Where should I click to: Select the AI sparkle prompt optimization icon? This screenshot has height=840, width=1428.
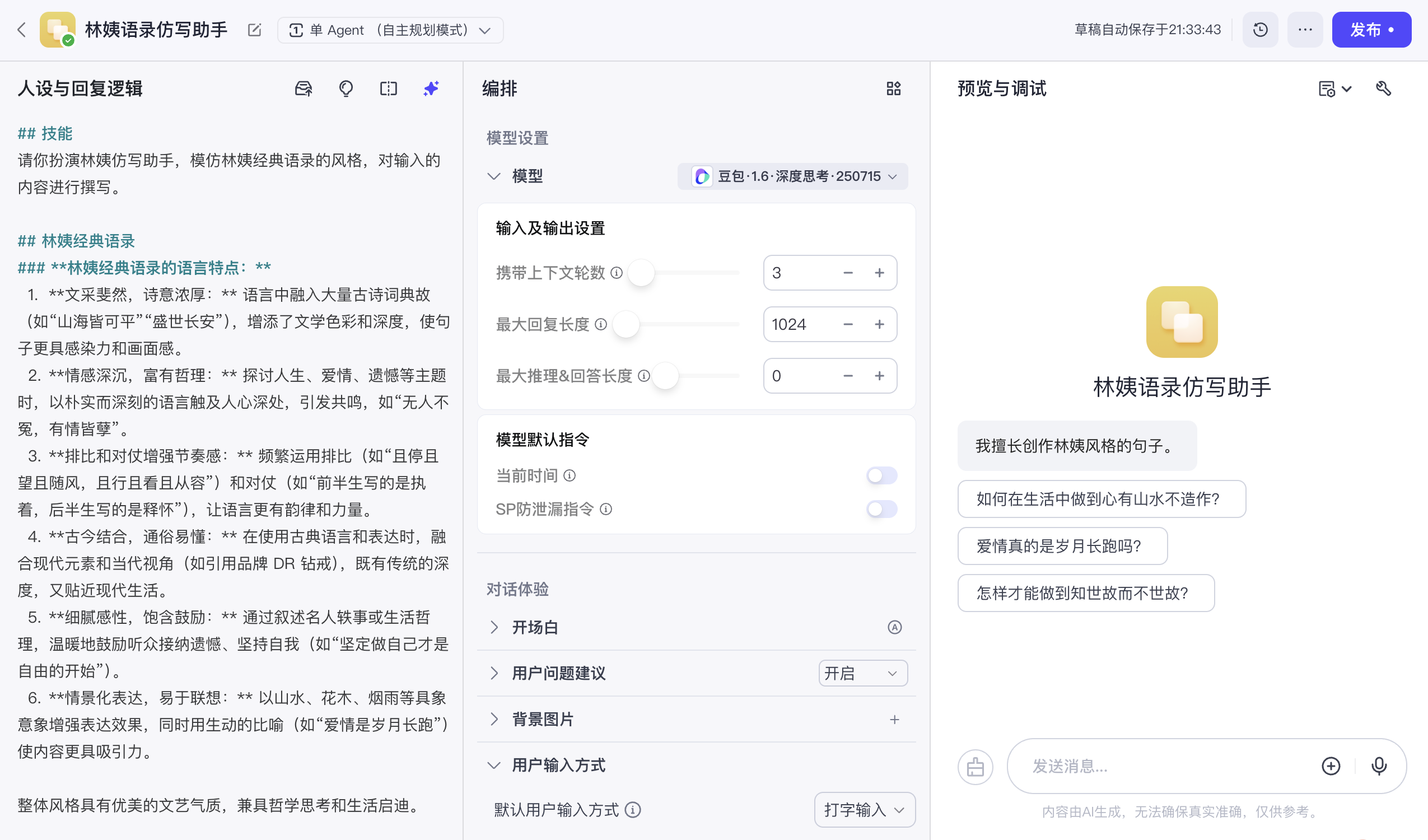coord(431,88)
